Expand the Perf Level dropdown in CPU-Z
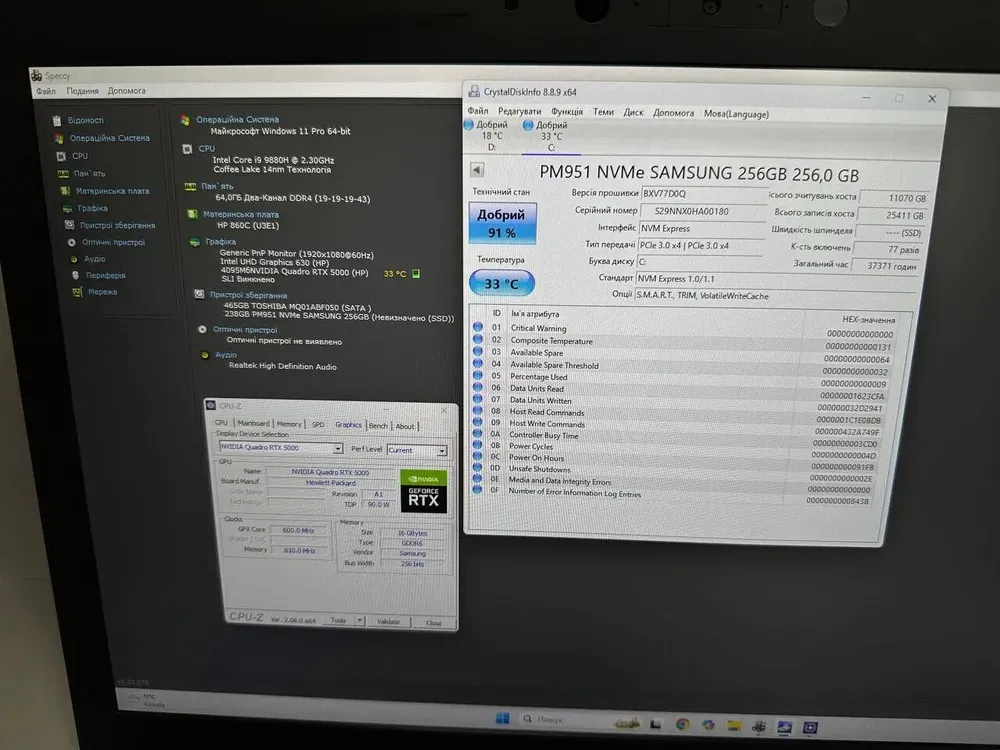The width and height of the screenshot is (1000, 750). (x=441, y=451)
